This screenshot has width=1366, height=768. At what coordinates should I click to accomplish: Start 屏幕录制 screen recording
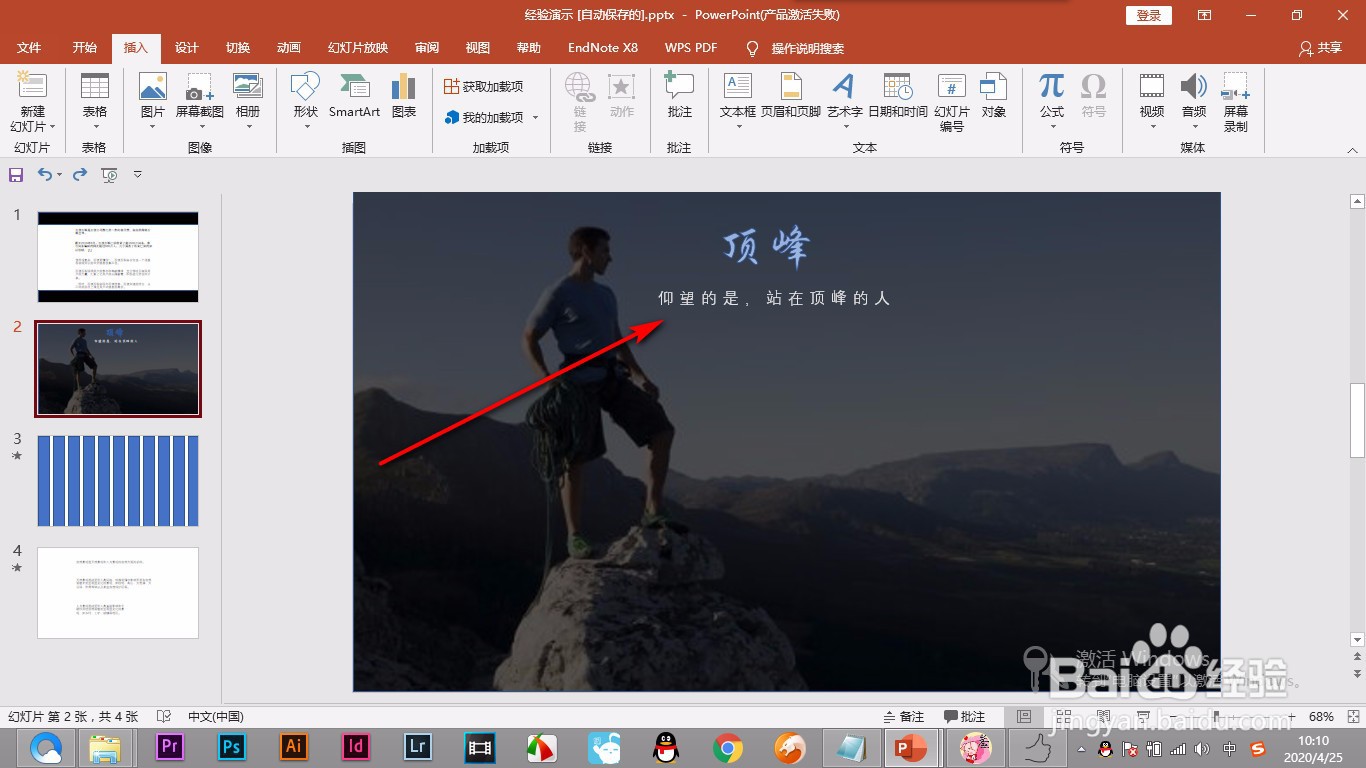pyautogui.click(x=1236, y=103)
